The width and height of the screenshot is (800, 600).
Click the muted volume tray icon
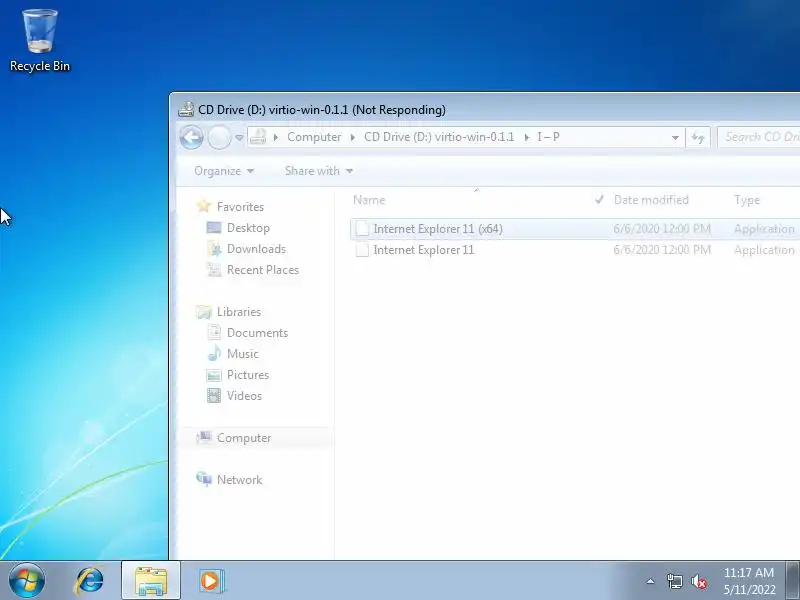(699, 581)
